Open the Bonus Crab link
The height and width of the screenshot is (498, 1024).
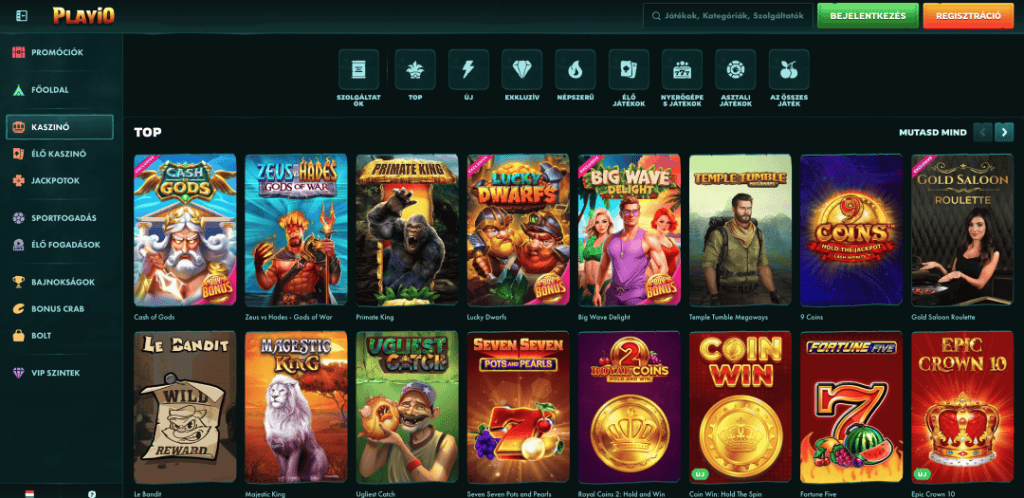pyautogui.click(x=59, y=309)
